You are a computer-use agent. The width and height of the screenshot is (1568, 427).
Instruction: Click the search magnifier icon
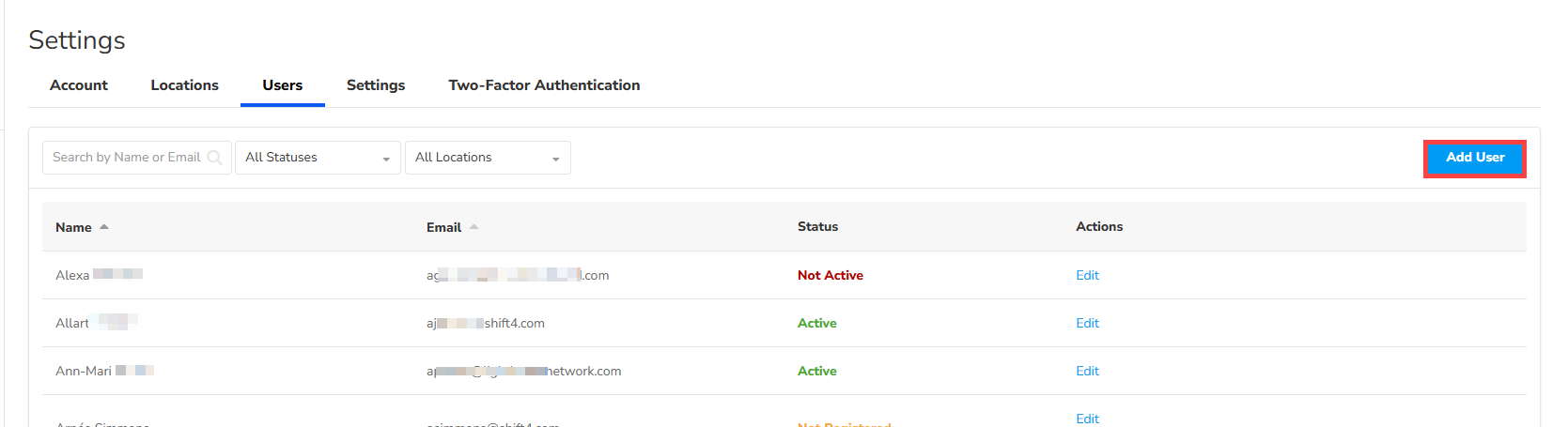pyautogui.click(x=214, y=158)
